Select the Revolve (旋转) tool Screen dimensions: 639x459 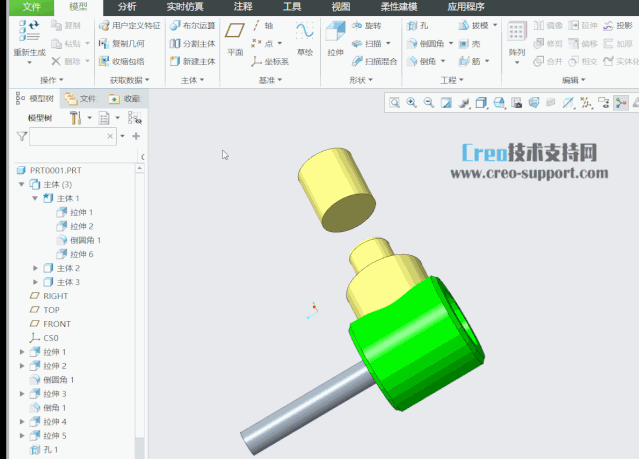click(366, 26)
